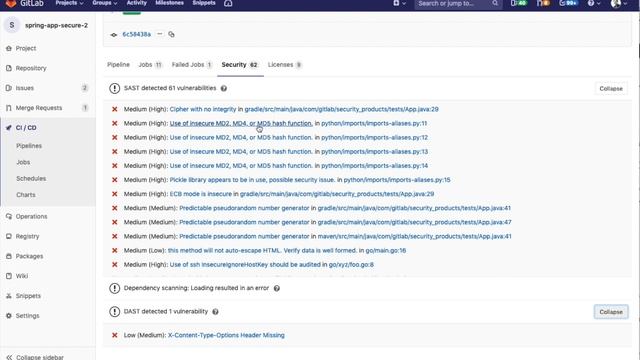Open the ECB mode is insecure vulnerability
The image size is (640, 360).
point(200,194)
